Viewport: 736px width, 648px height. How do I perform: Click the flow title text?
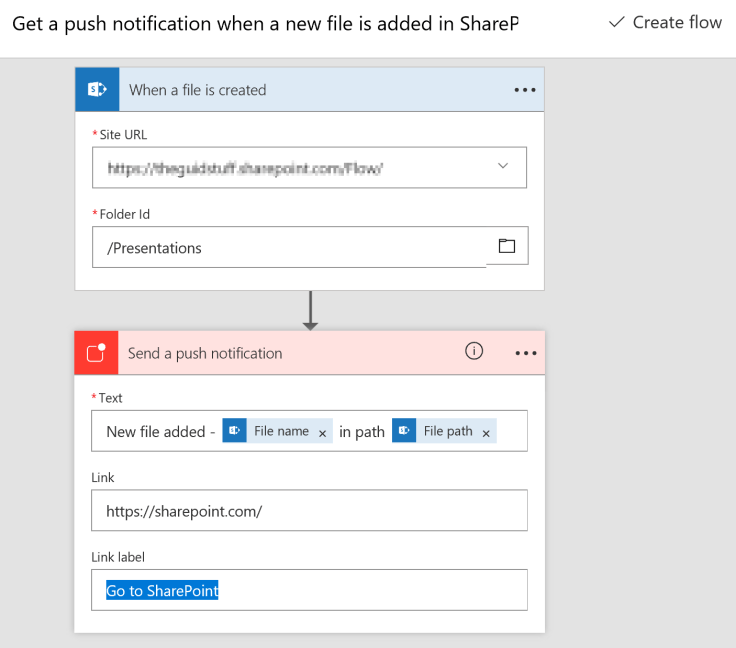[265, 22]
